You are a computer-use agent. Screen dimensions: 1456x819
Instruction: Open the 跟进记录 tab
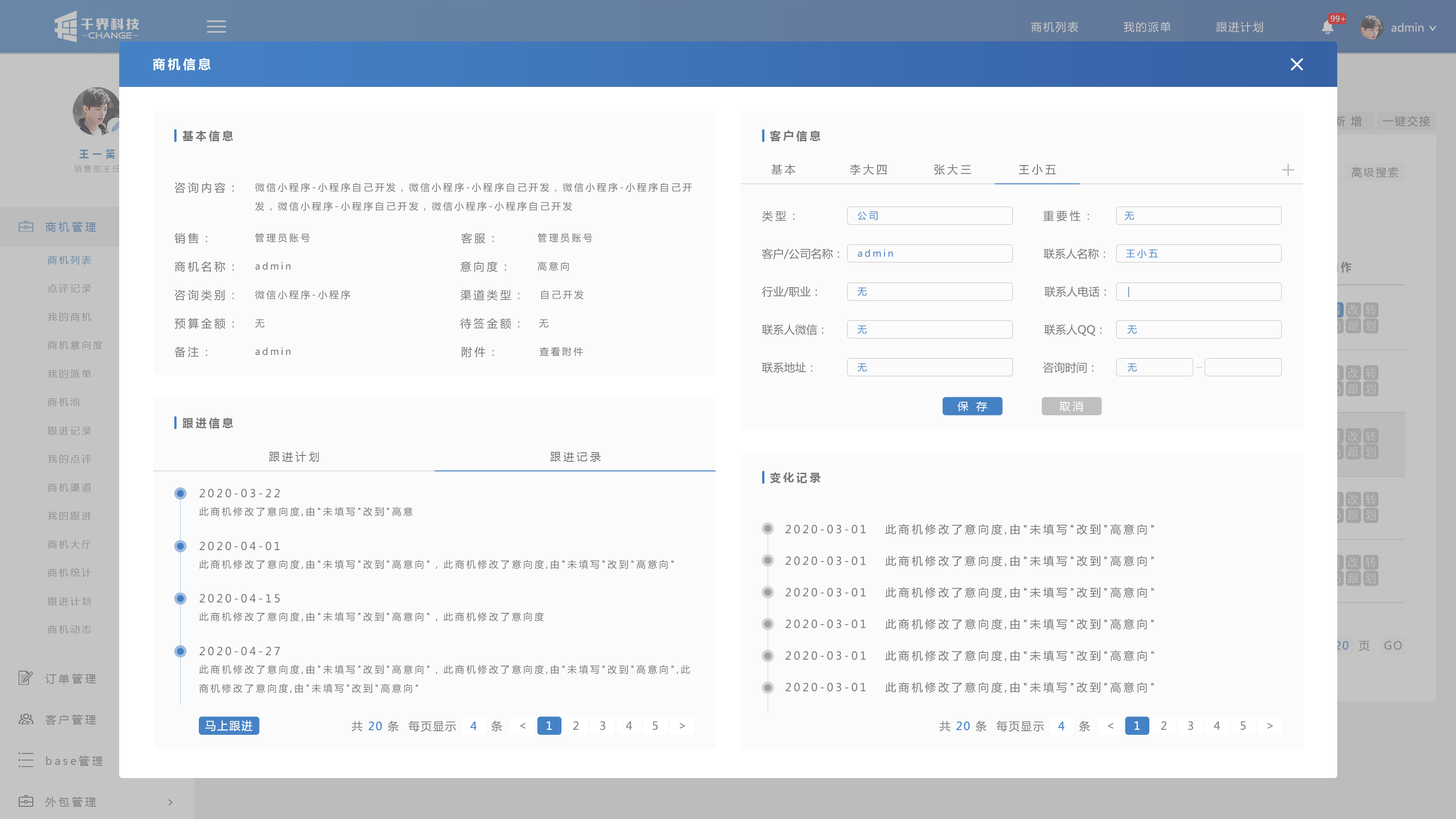[576, 457]
